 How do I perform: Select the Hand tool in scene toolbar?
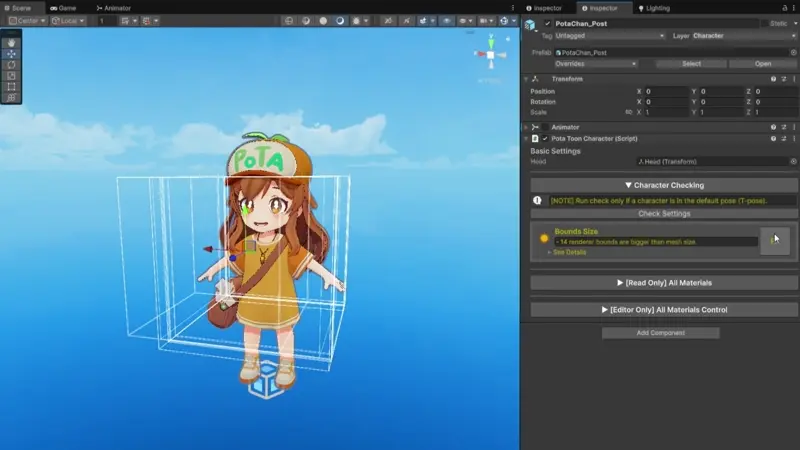tap(11, 43)
